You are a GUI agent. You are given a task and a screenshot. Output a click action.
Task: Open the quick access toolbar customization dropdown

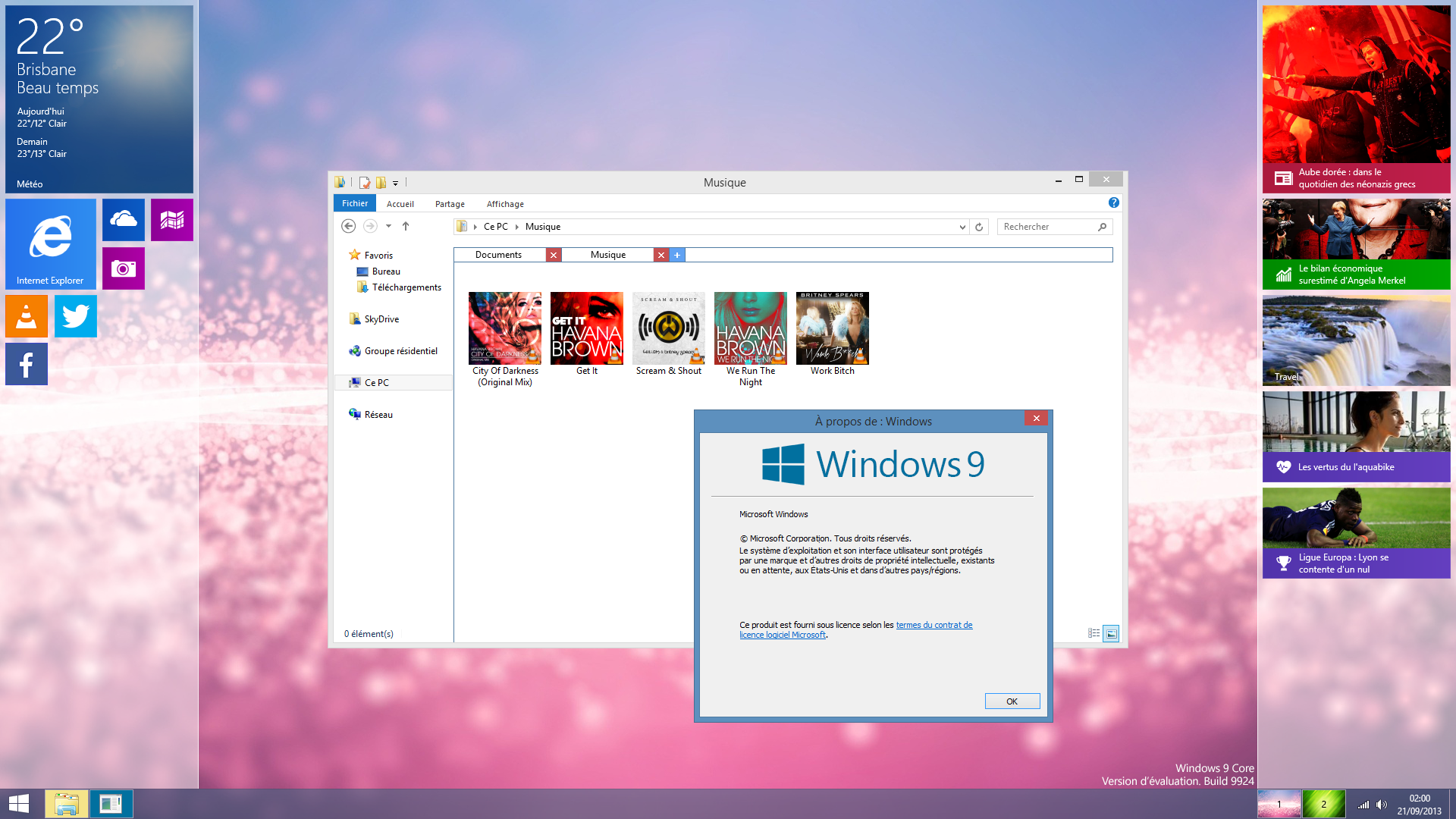397,183
